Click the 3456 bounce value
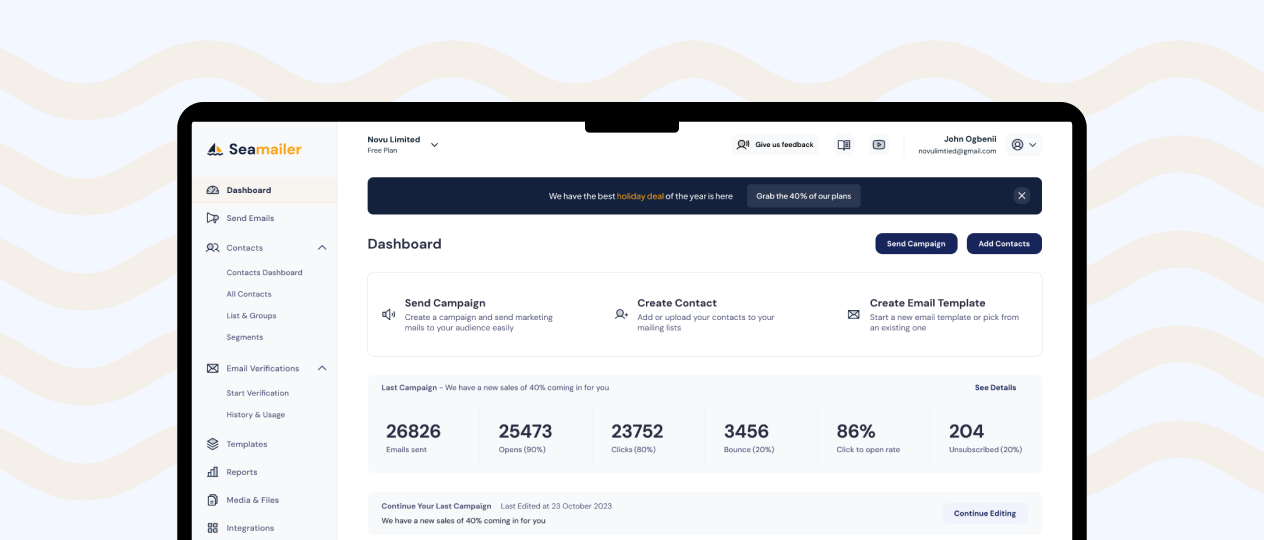 (746, 431)
